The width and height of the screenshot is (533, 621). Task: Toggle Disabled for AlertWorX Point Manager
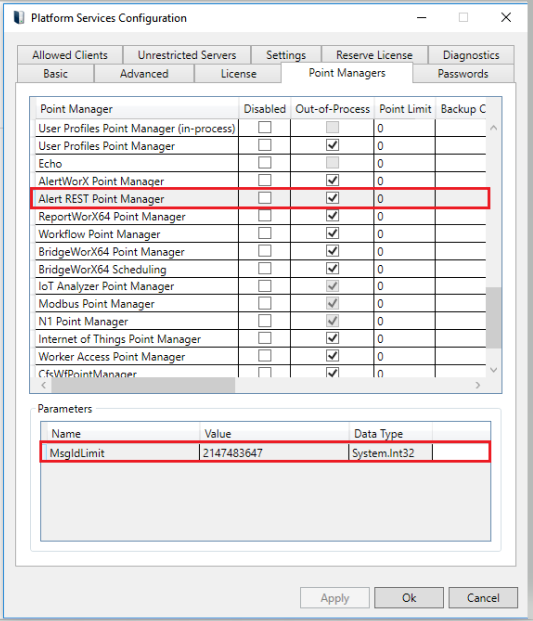click(x=265, y=180)
